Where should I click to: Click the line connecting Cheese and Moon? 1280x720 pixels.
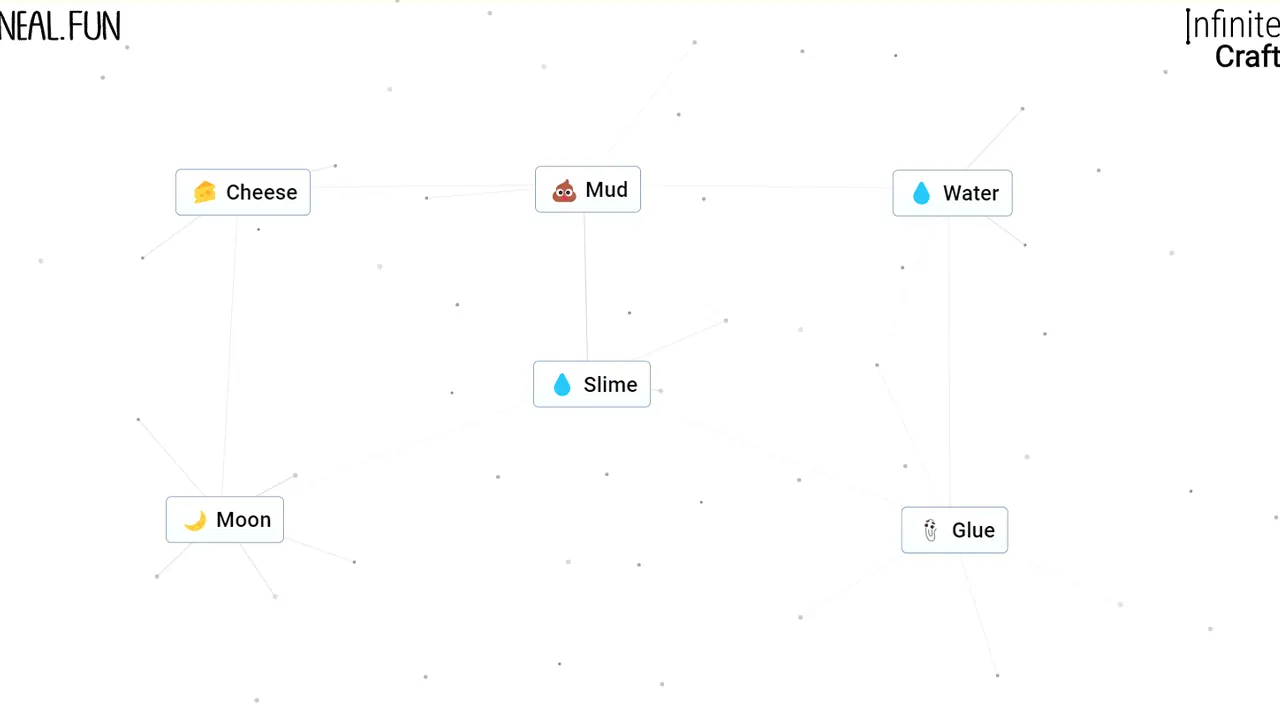pyautogui.click(x=229, y=356)
